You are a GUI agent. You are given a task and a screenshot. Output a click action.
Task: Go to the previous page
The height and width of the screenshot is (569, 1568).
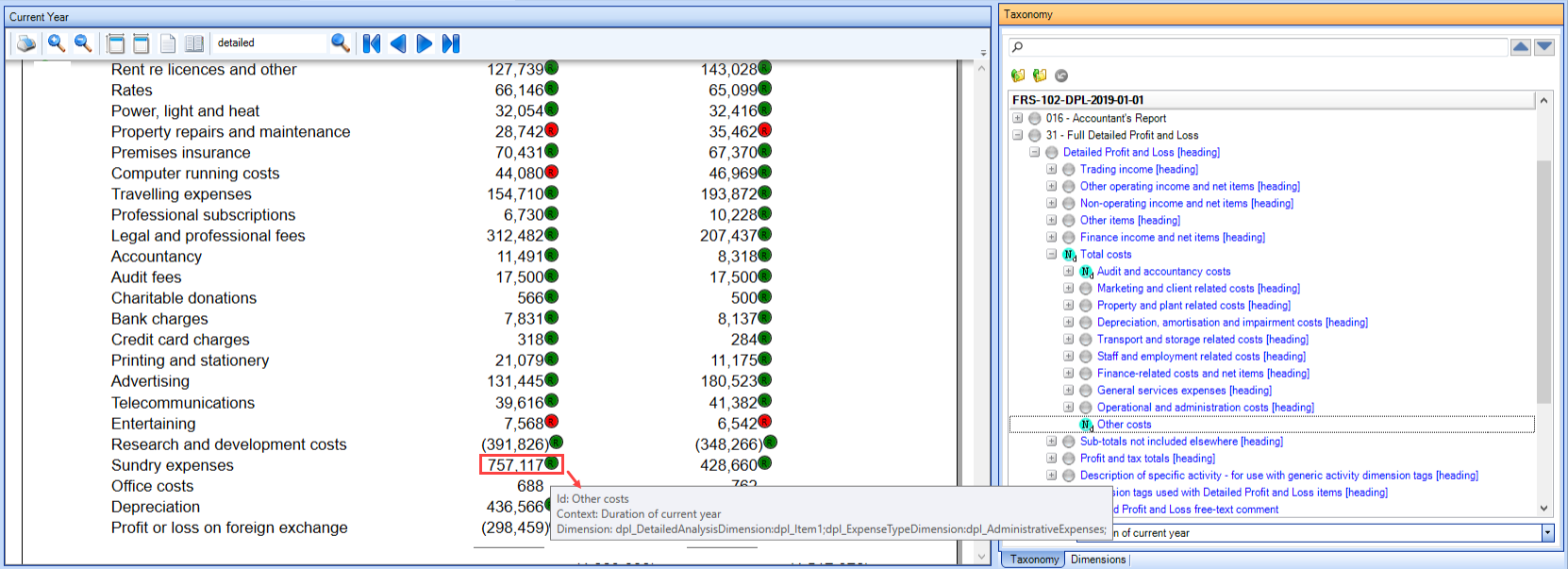click(398, 43)
